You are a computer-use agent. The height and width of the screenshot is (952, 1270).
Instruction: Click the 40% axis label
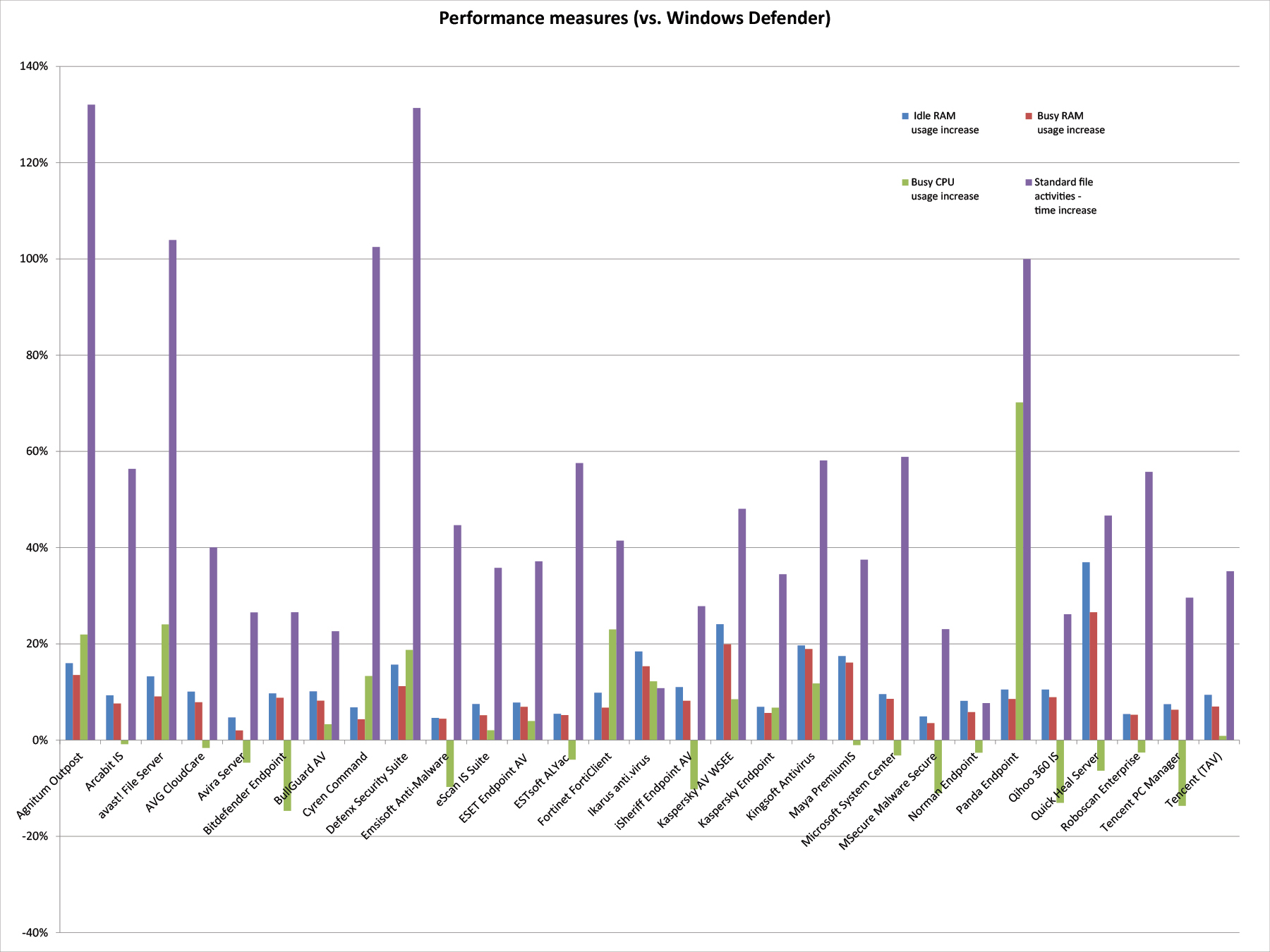[37, 548]
